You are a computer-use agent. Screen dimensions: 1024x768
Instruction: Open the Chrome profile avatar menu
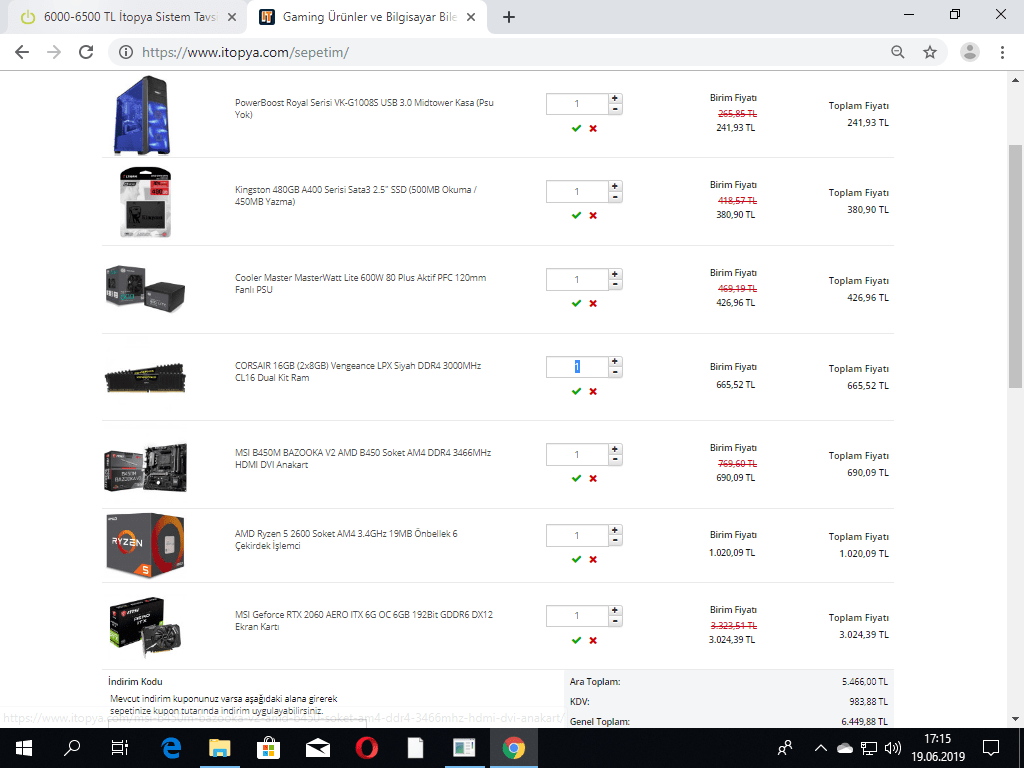(x=970, y=52)
